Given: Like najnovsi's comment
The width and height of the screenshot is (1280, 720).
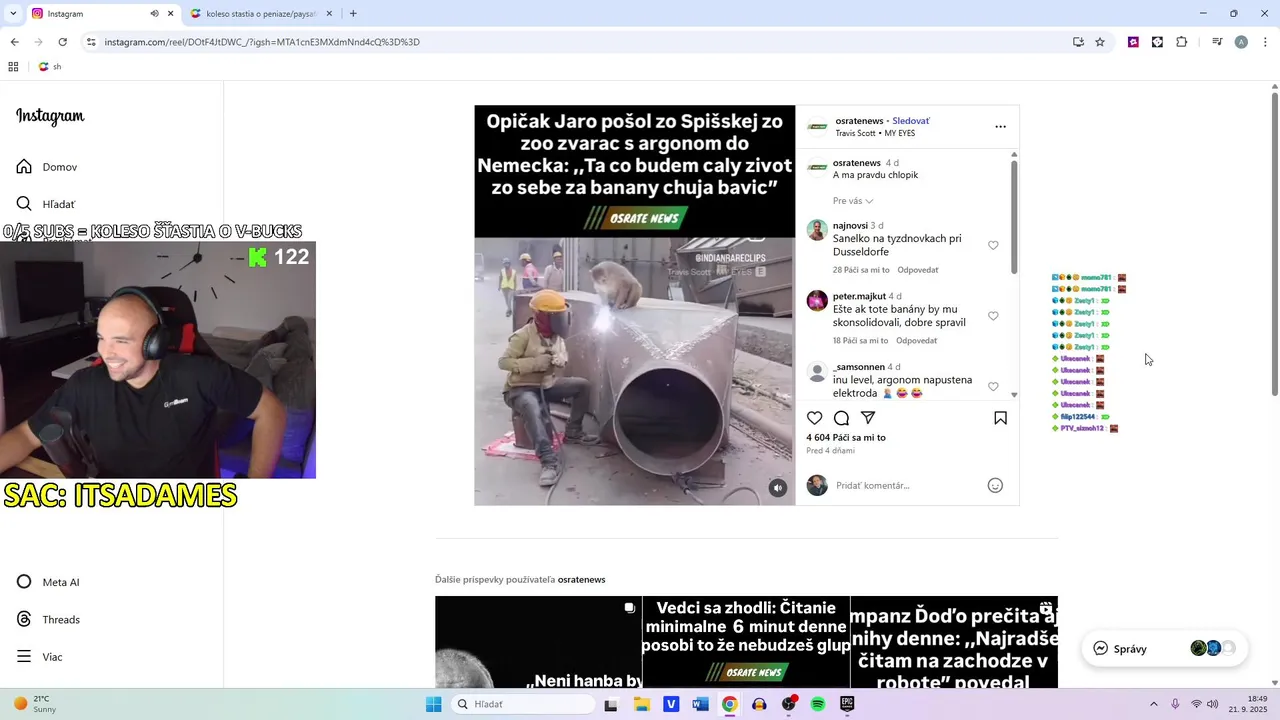Looking at the screenshot, I should coord(993,245).
